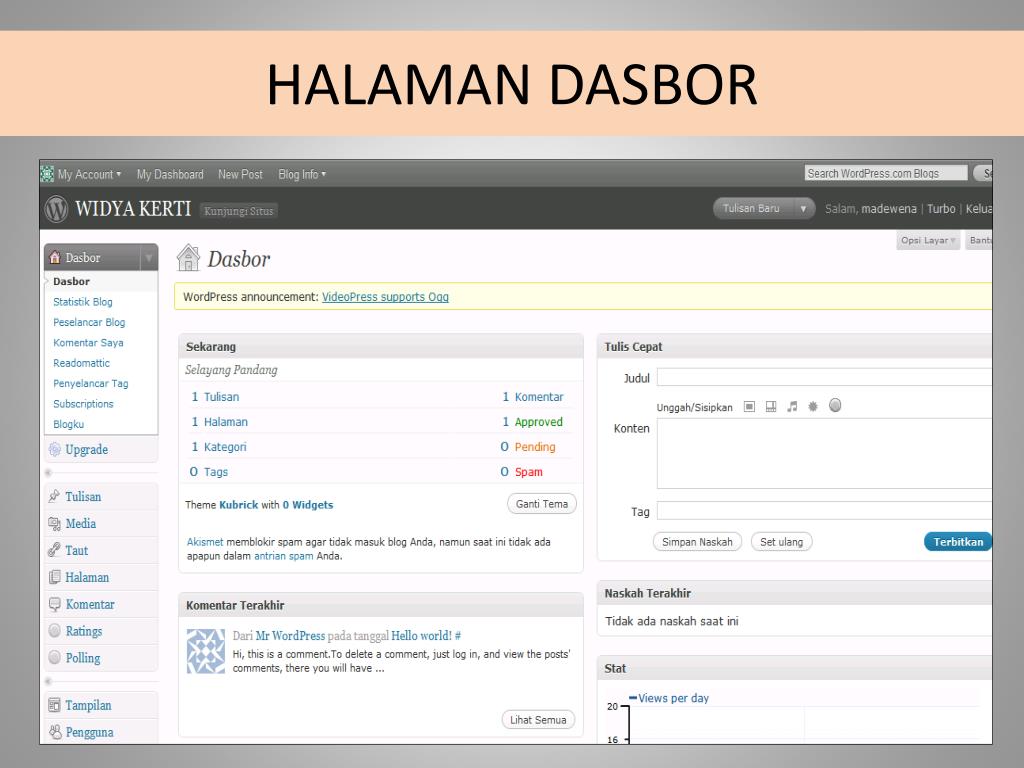Click the add audio music-note icon
The height and width of the screenshot is (768, 1024).
pyautogui.click(x=792, y=407)
